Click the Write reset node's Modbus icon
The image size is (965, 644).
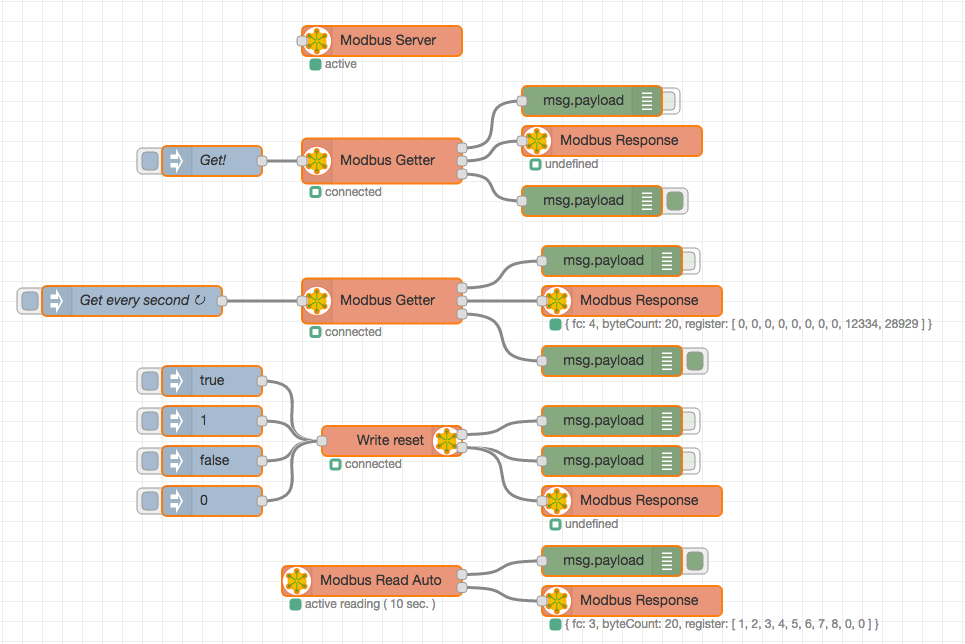[447, 441]
